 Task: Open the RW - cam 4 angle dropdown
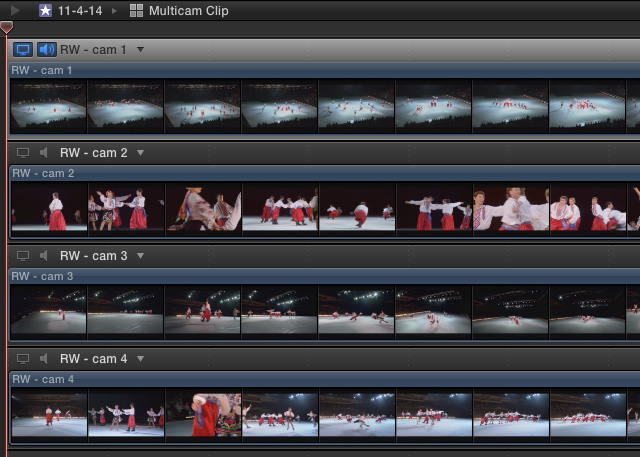[140, 359]
